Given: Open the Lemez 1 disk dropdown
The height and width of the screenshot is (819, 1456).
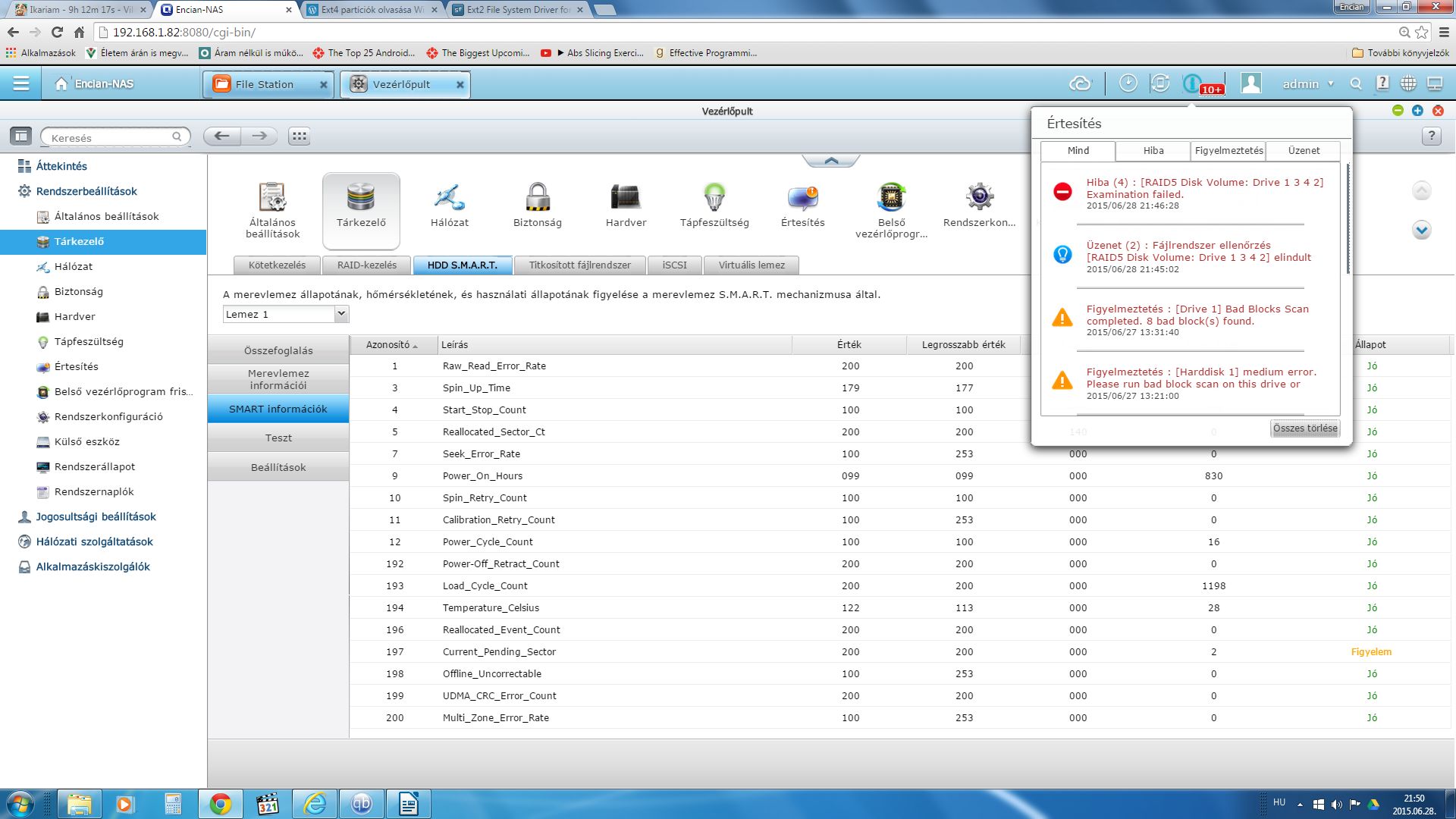Looking at the screenshot, I should point(340,314).
